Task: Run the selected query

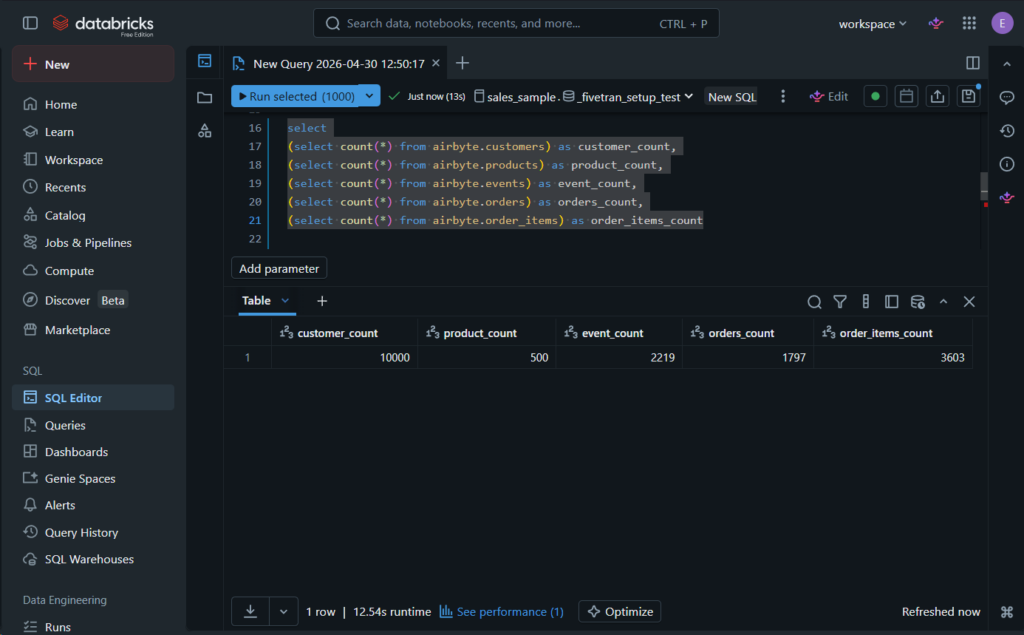Action: tap(296, 96)
